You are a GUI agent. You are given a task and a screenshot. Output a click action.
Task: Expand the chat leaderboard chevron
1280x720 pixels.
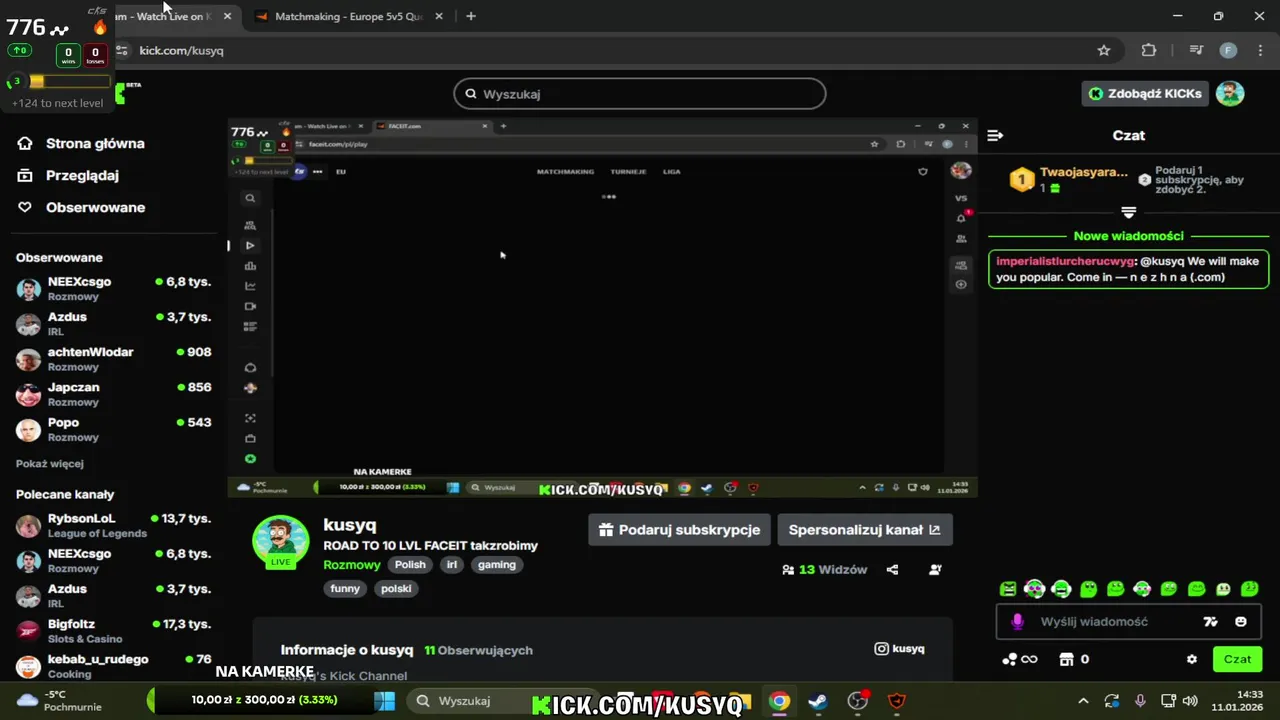pos(1129,212)
